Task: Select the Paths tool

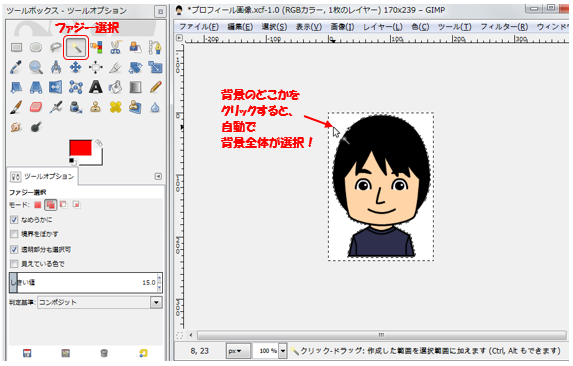Action: 155,47
